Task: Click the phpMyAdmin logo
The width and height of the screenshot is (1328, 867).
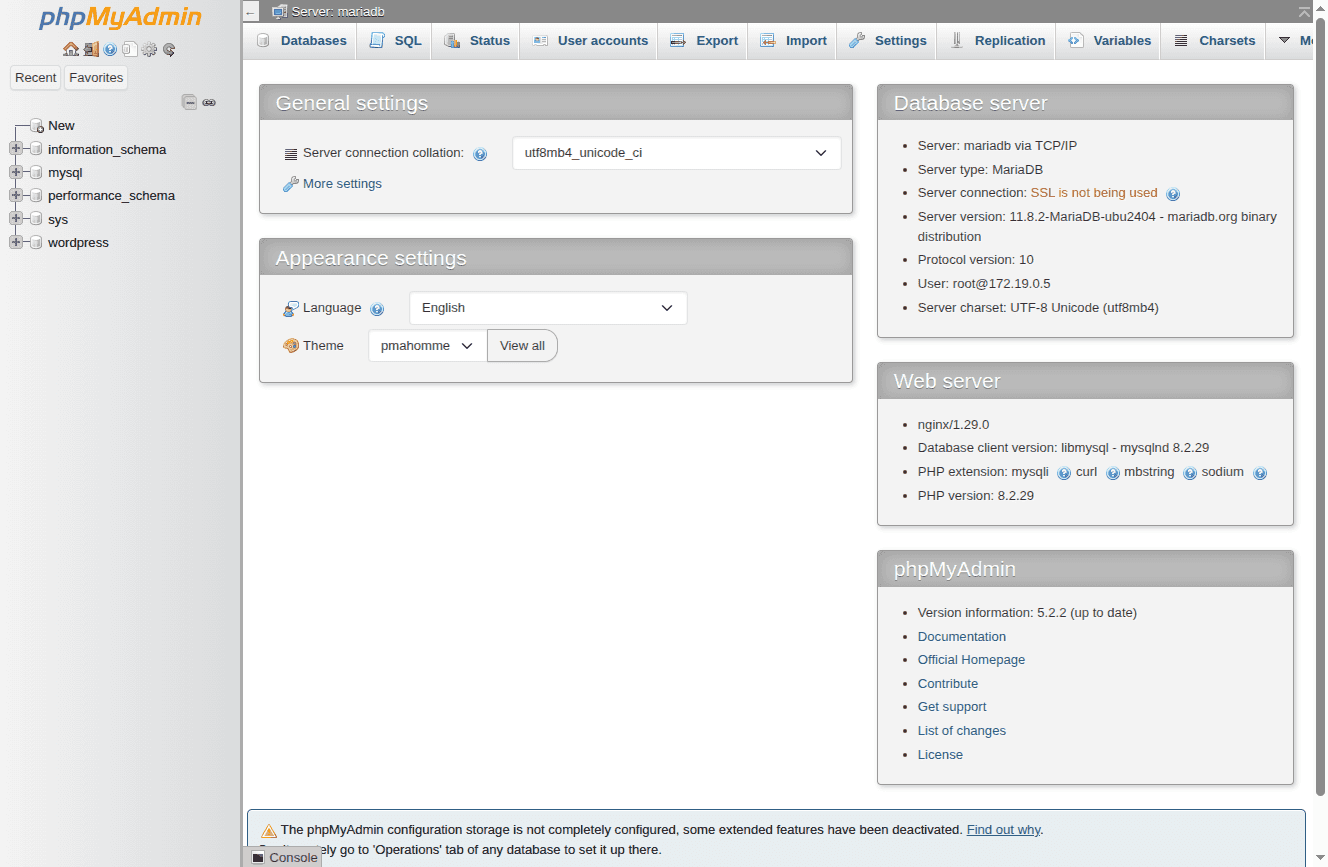Action: pyautogui.click(x=120, y=18)
